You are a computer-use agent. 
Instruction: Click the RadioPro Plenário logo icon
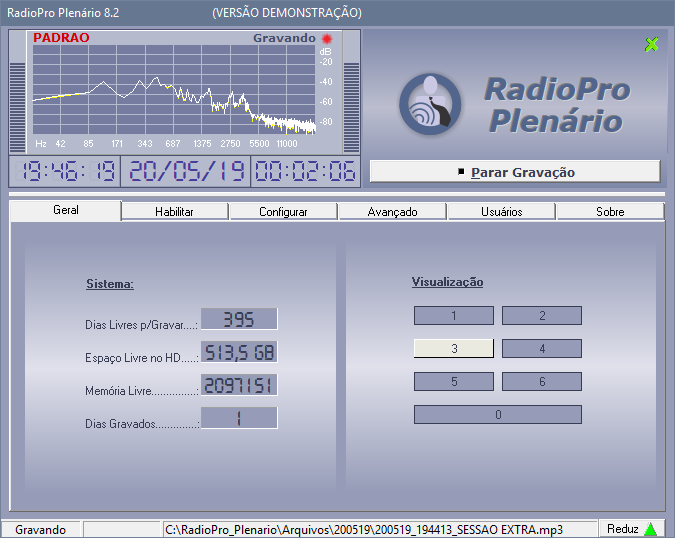430,104
